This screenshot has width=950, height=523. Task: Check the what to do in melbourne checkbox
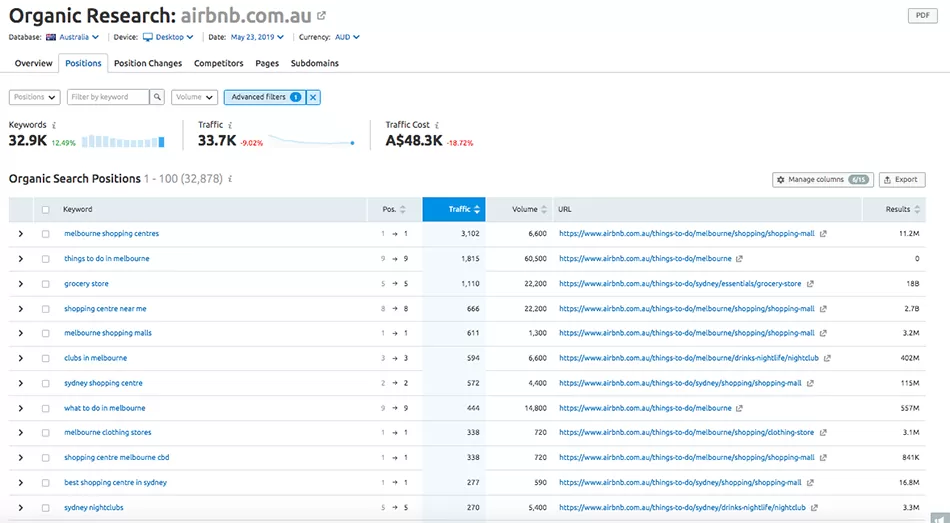(45, 408)
